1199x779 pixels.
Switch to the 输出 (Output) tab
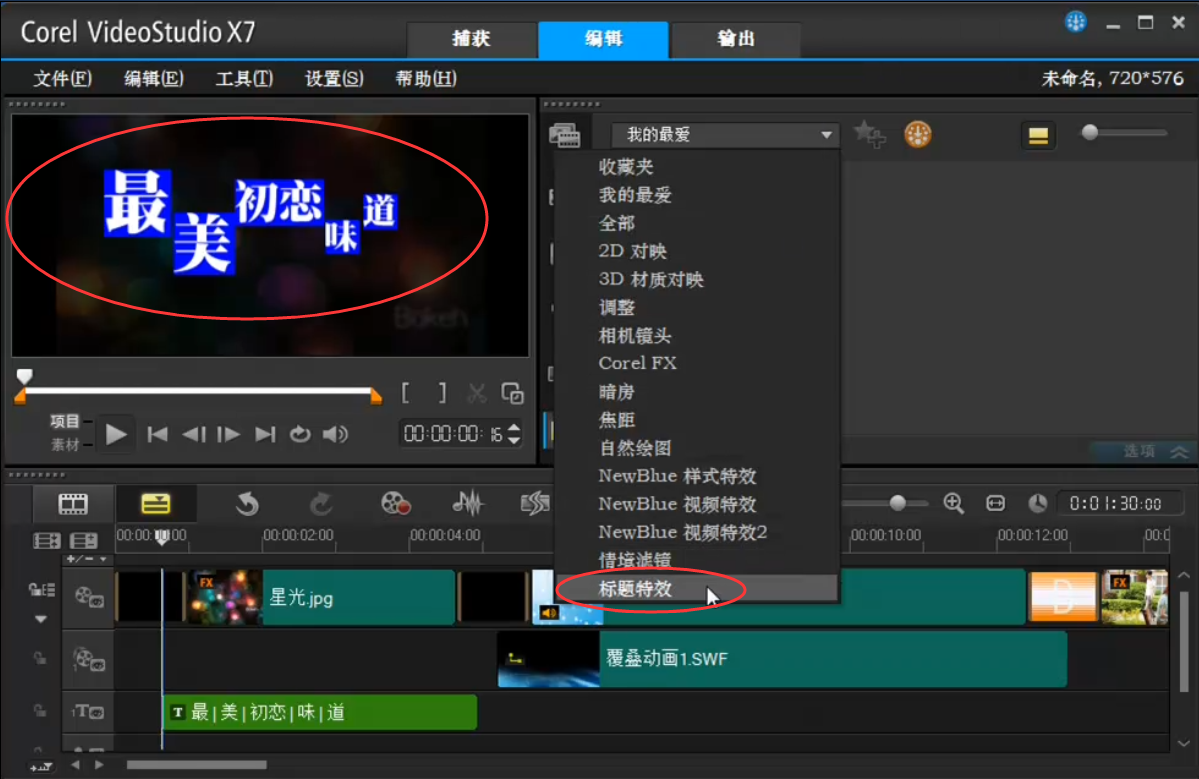click(x=736, y=39)
